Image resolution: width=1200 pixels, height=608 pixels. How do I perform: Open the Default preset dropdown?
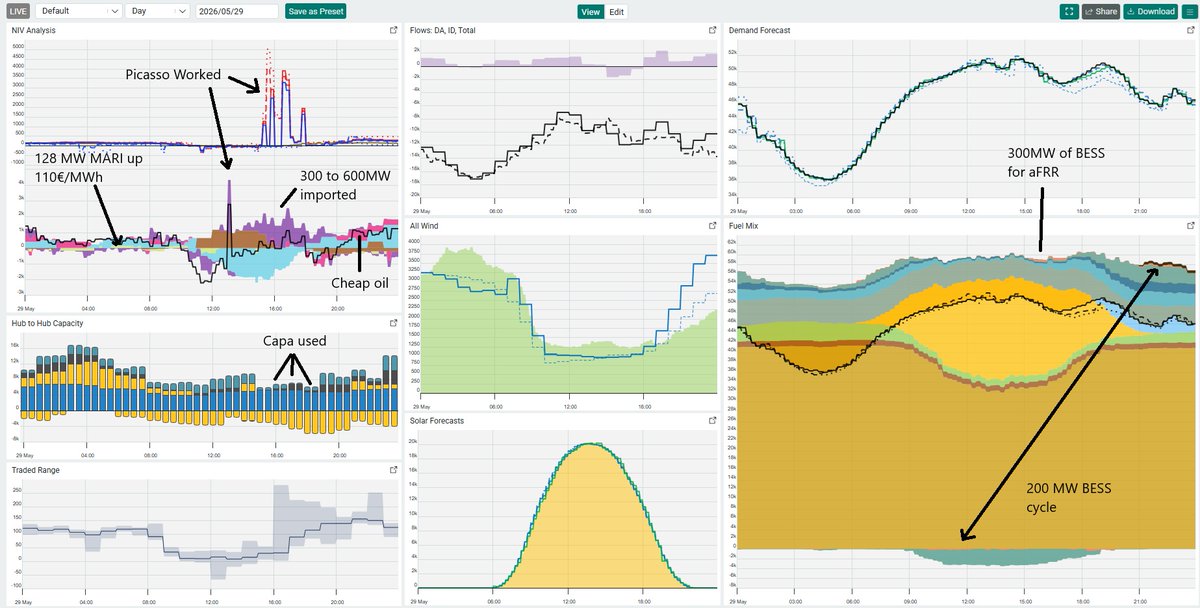tap(79, 12)
